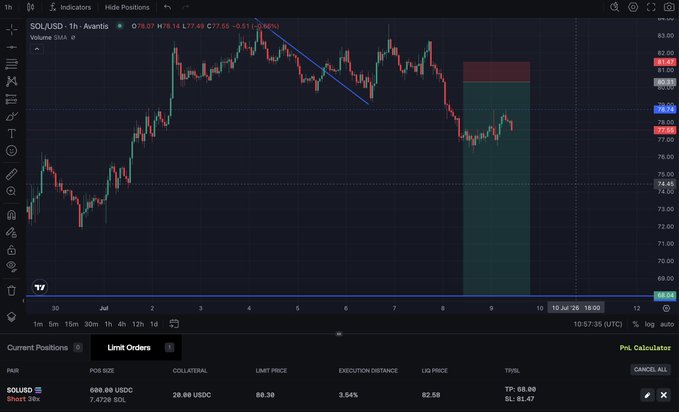This screenshot has height=412, width=679.
Task: Open the object tree layers icon
Action: click(12, 317)
